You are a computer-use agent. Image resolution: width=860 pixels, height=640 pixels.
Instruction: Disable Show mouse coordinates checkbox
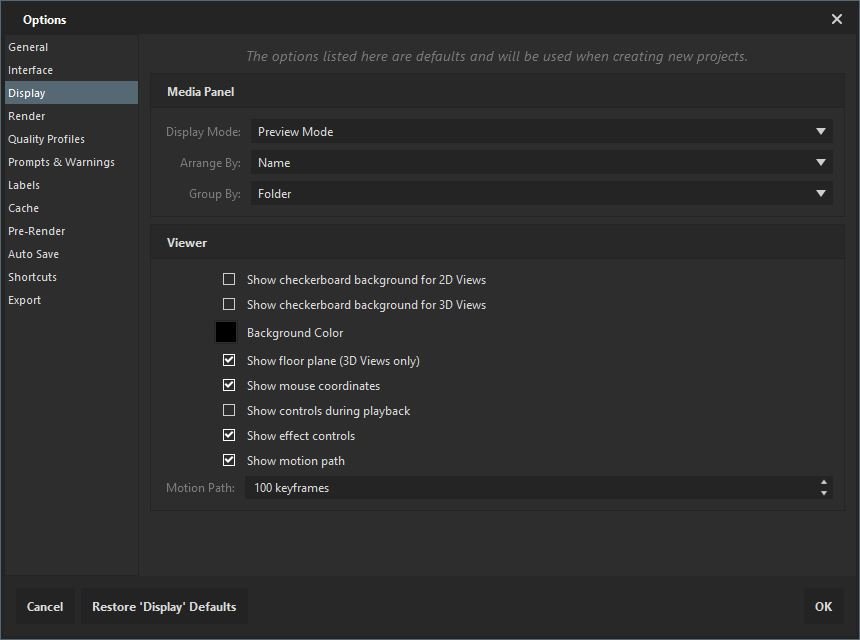click(229, 386)
